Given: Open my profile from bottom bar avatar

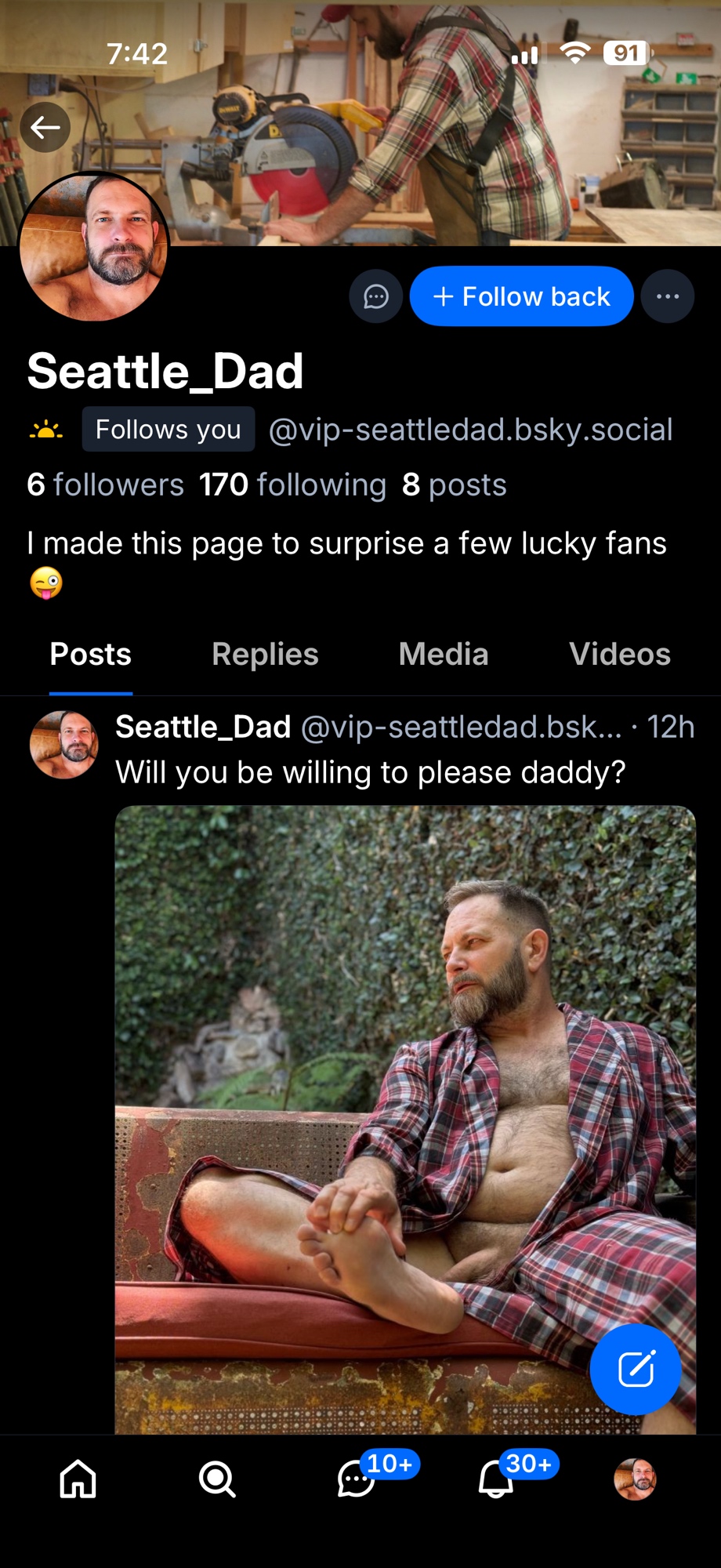Looking at the screenshot, I should tap(635, 1479).
